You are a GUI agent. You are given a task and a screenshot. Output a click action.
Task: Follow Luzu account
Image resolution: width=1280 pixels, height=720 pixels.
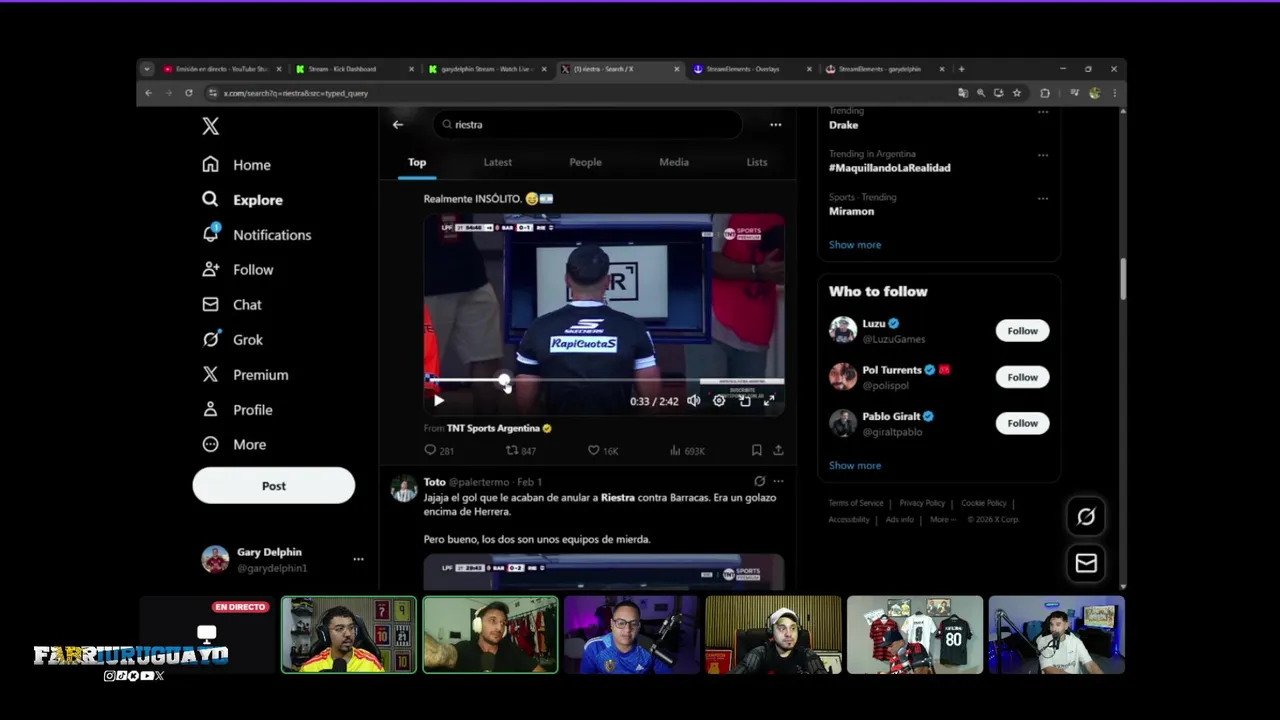coord(1022,331)
